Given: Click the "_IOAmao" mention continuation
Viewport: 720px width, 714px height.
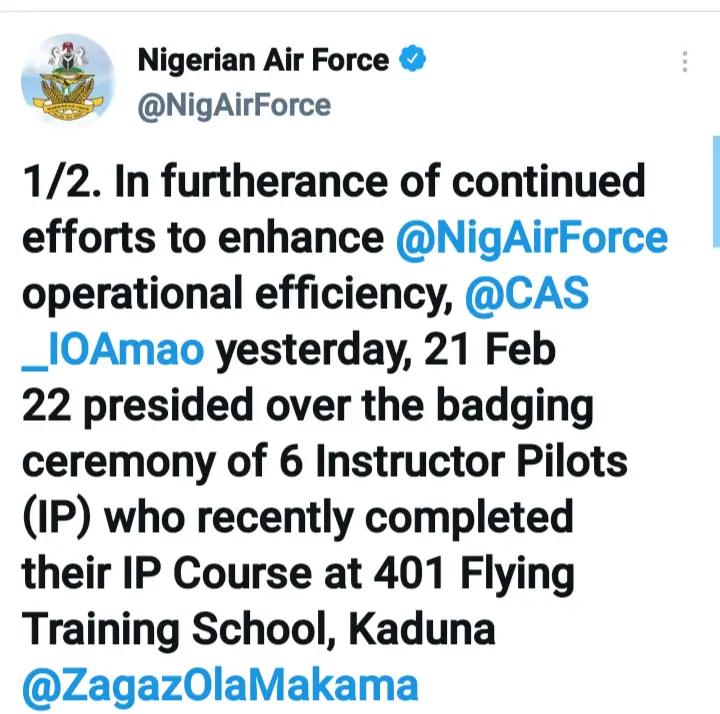Looking at the screenshot, I should click(x=113, y=351).
